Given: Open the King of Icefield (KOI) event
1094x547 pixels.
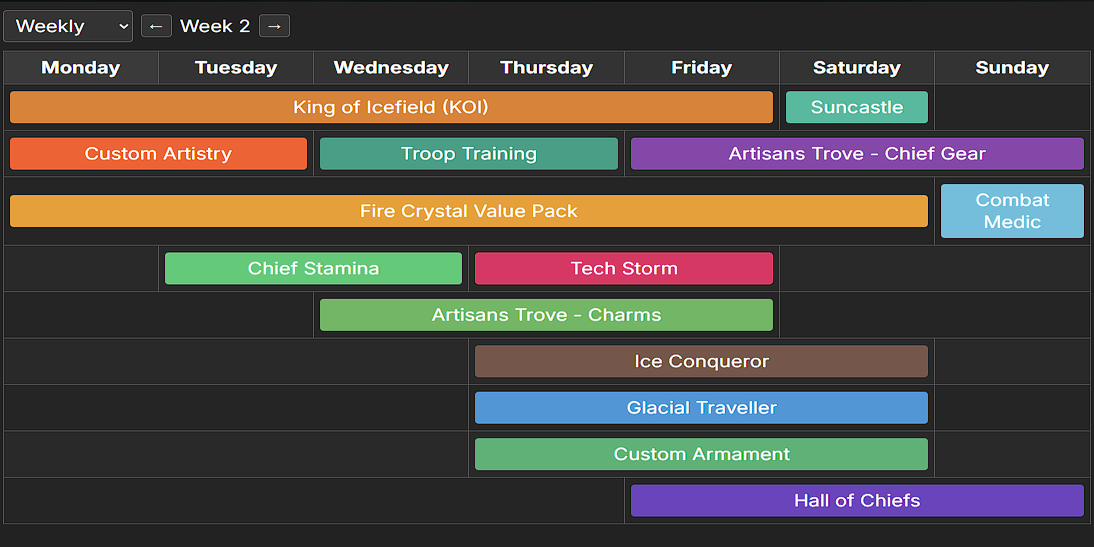Looking at the screenshot, I should click(x=391, y=107).
